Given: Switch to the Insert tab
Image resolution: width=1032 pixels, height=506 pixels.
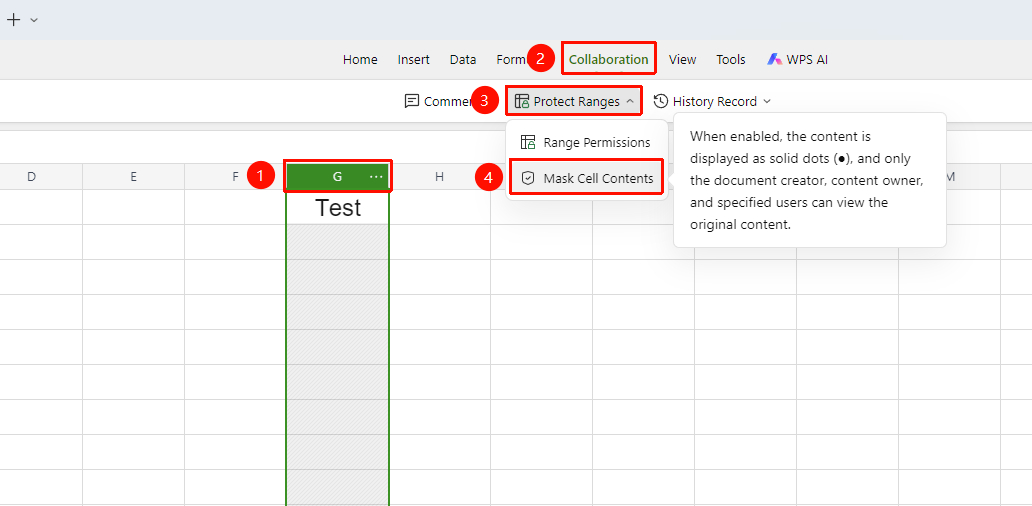Looking at the screenshot, I should (413, 59).
